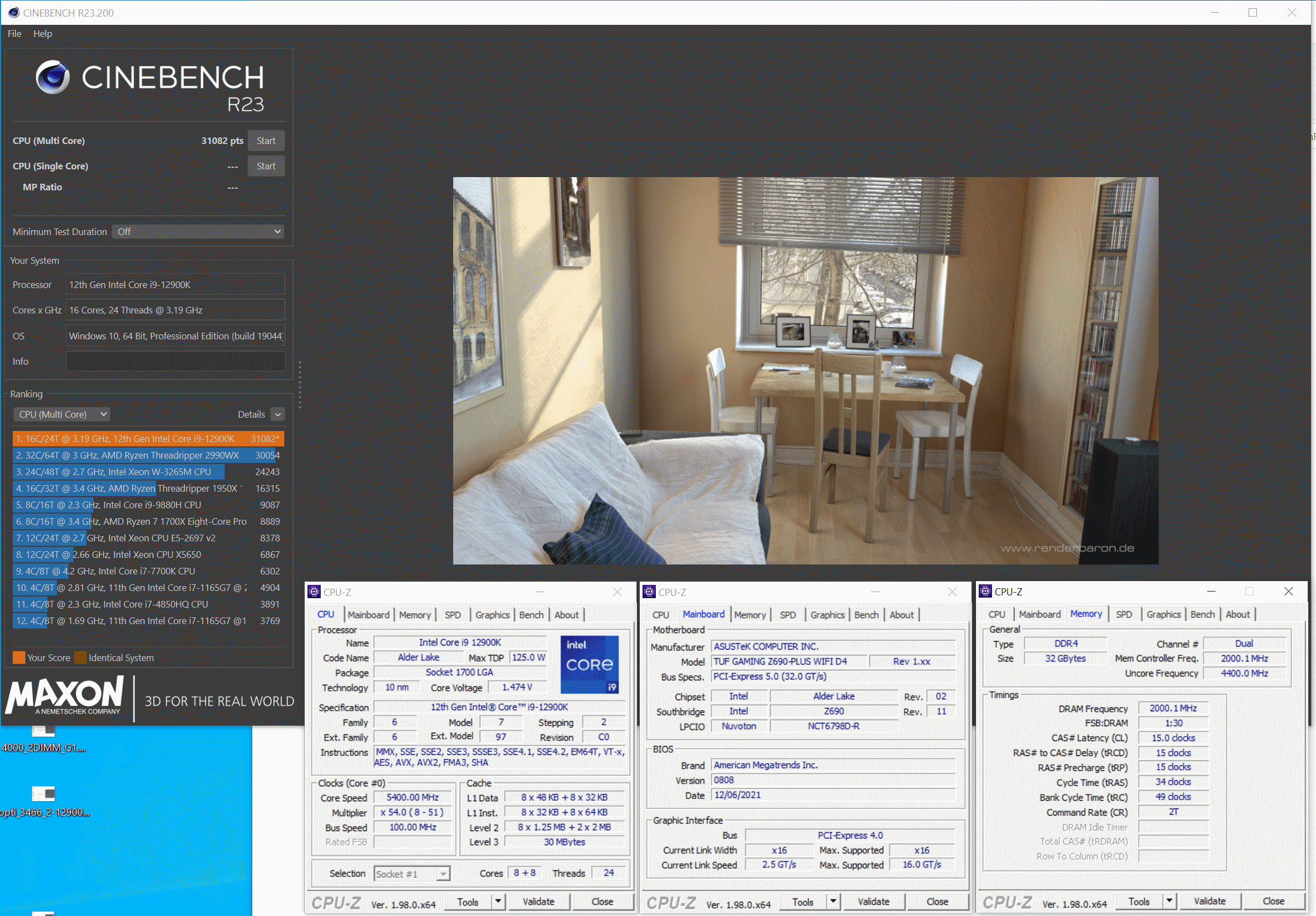
Task: Click the Info input field
Action: point(176,361)
